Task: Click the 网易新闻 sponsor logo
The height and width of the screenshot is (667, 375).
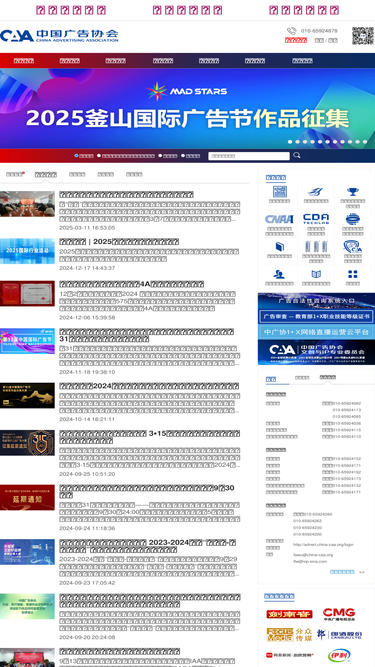Action: click(x=290, y=655)
